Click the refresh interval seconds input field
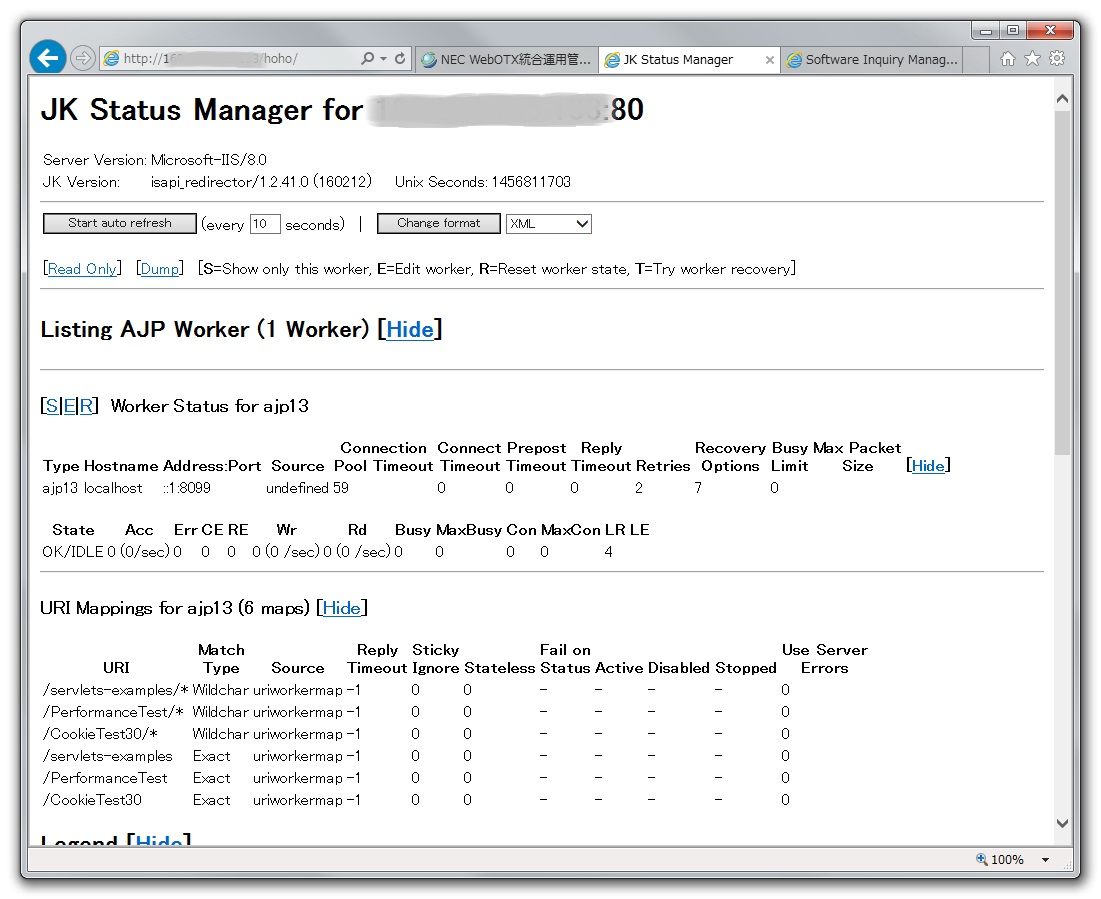 click(x=265, y=224)
